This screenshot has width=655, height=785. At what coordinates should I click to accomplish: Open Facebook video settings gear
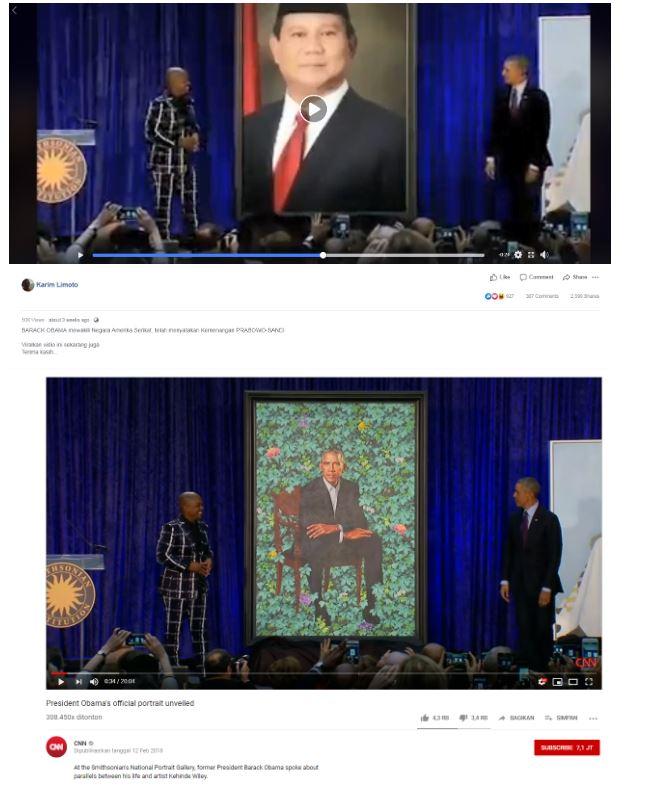point(518,255)
